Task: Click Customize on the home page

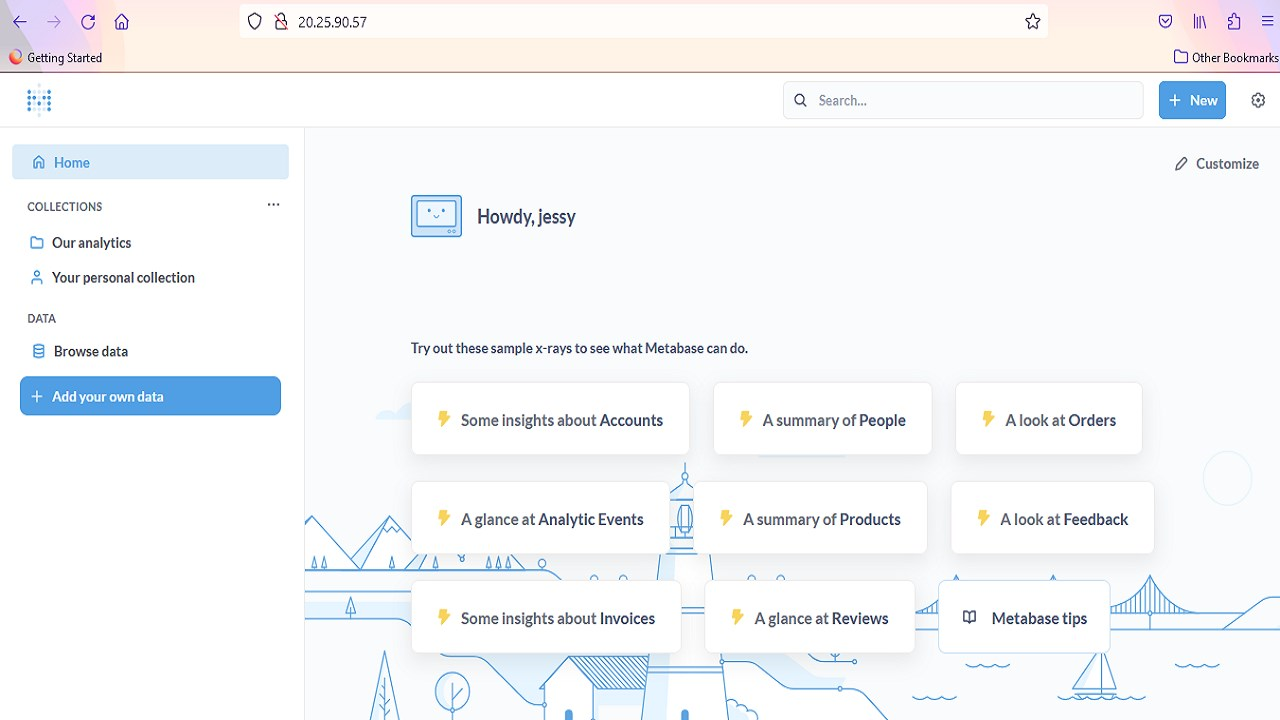Action: click(x=1216, y=164)
